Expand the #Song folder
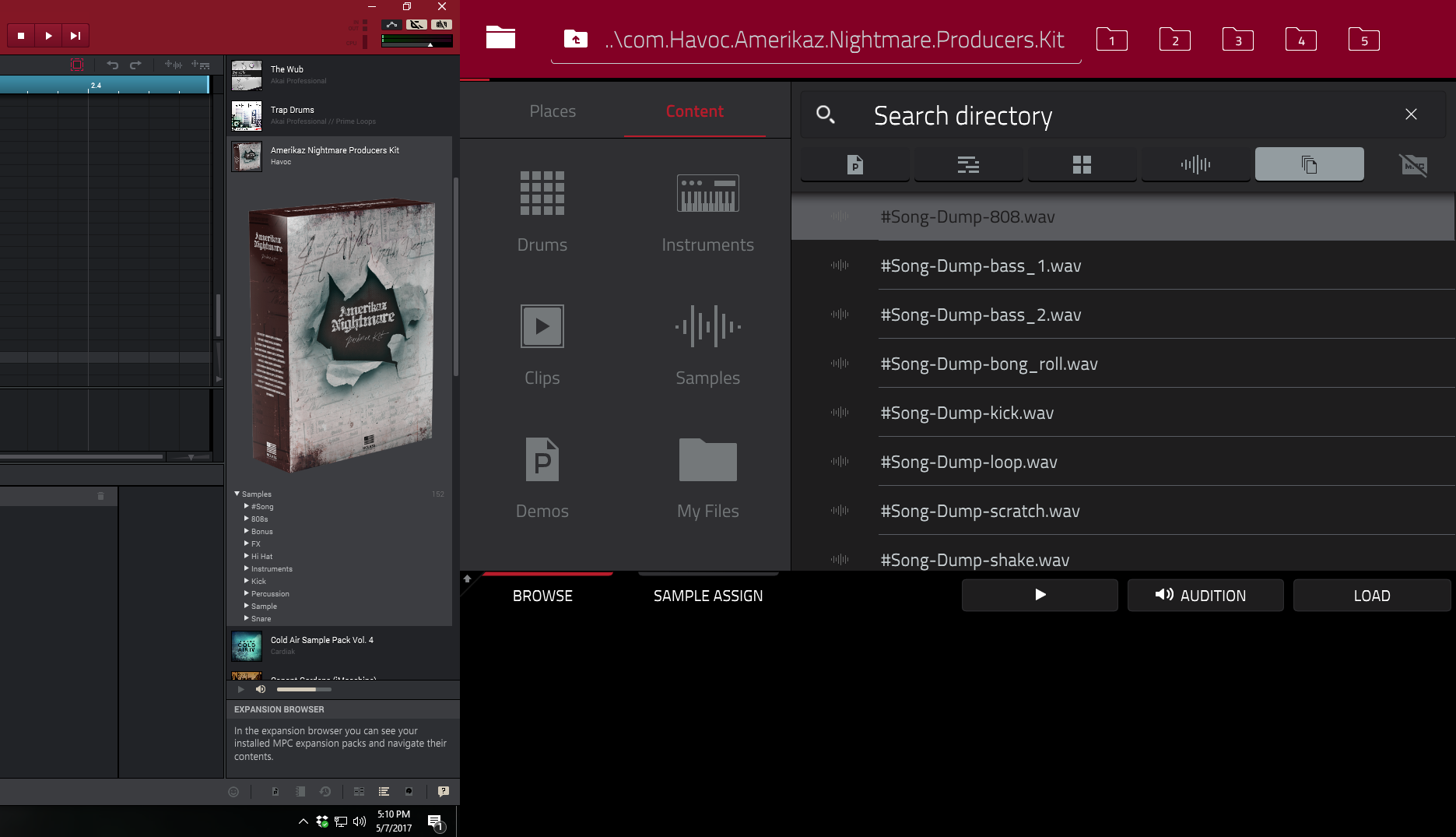The width and height of the screenshot is (1456, 837). click(x=247, y=506)
